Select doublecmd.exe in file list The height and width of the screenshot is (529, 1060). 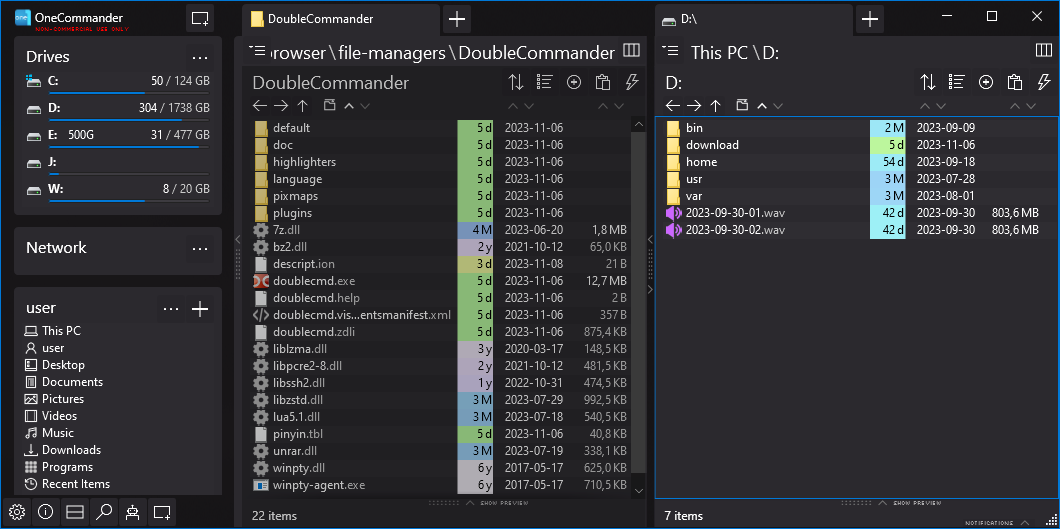tap(313, 281)
